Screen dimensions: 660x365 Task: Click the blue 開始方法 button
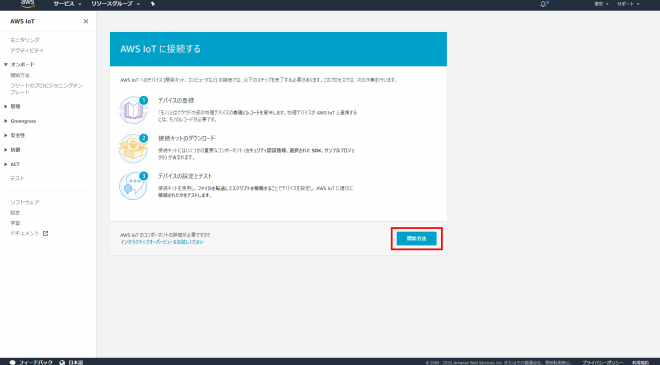pyautogui.click(x=416, y=239)
